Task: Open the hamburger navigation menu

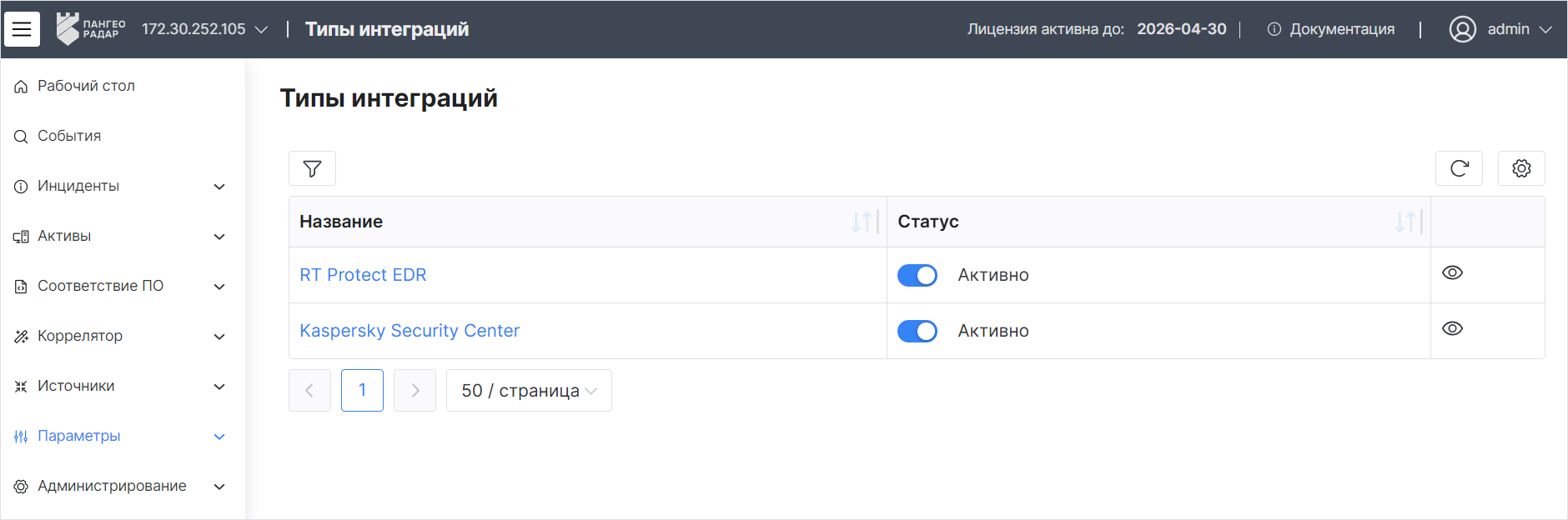Action: click(22, 29)
